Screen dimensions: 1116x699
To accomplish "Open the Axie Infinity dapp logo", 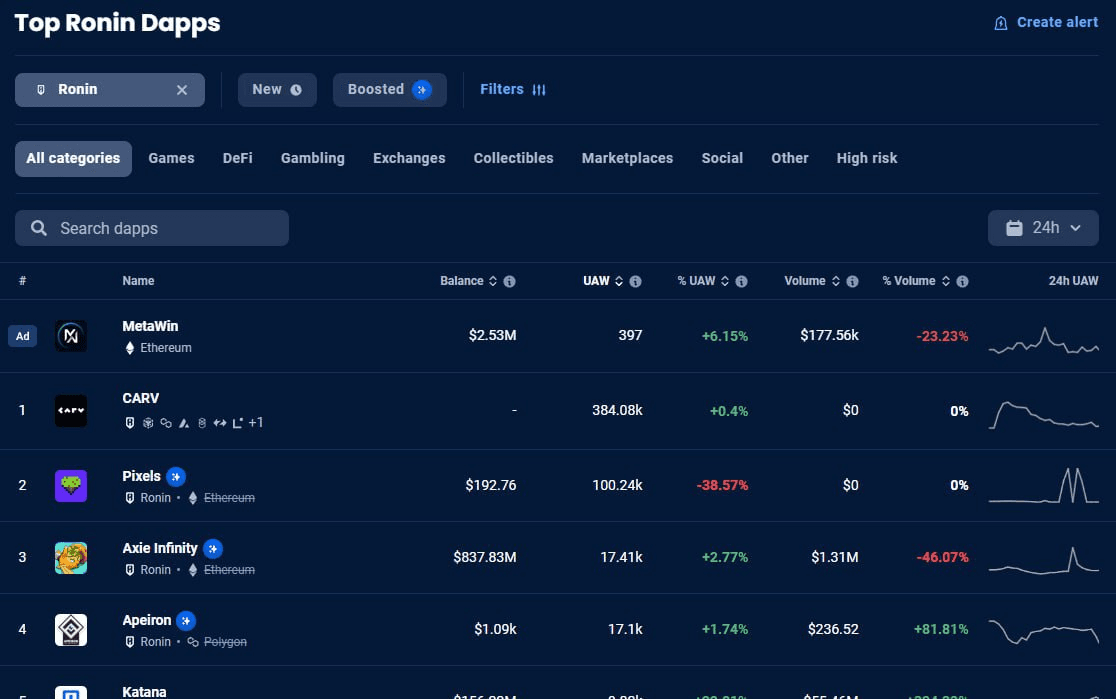I will click(71, 558).
